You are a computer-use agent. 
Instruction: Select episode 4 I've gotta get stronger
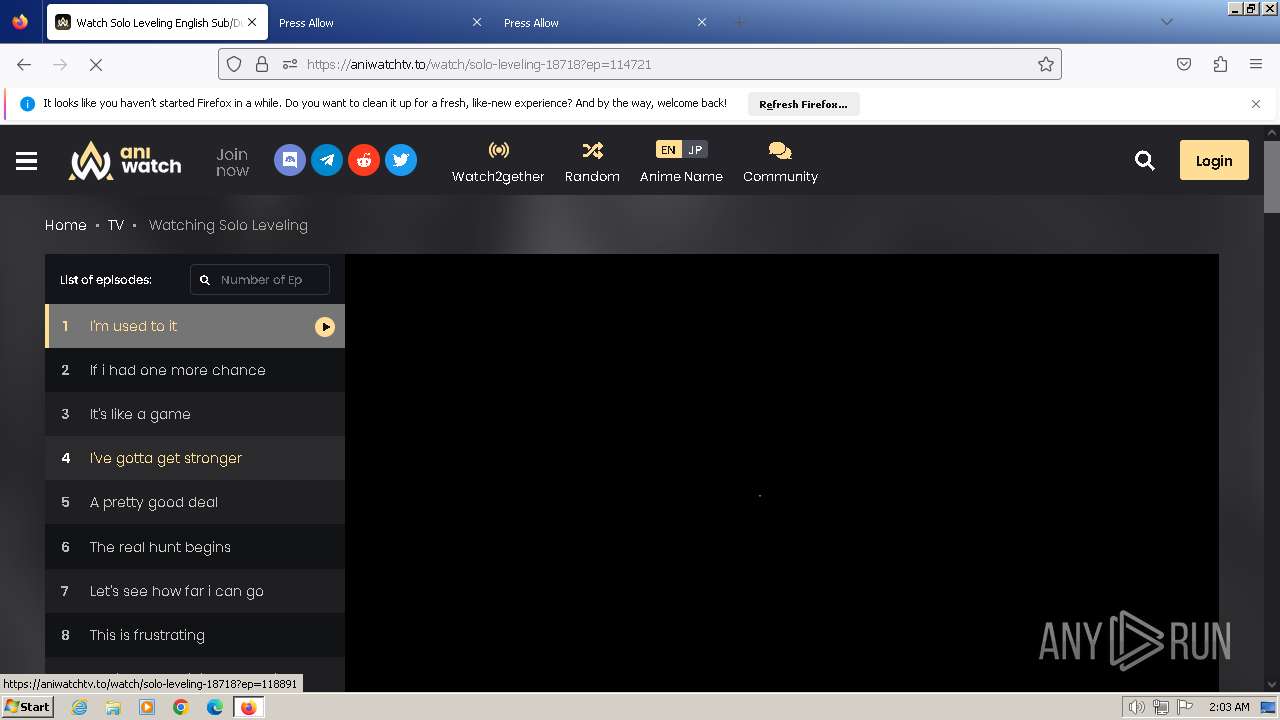pos(195,458)
